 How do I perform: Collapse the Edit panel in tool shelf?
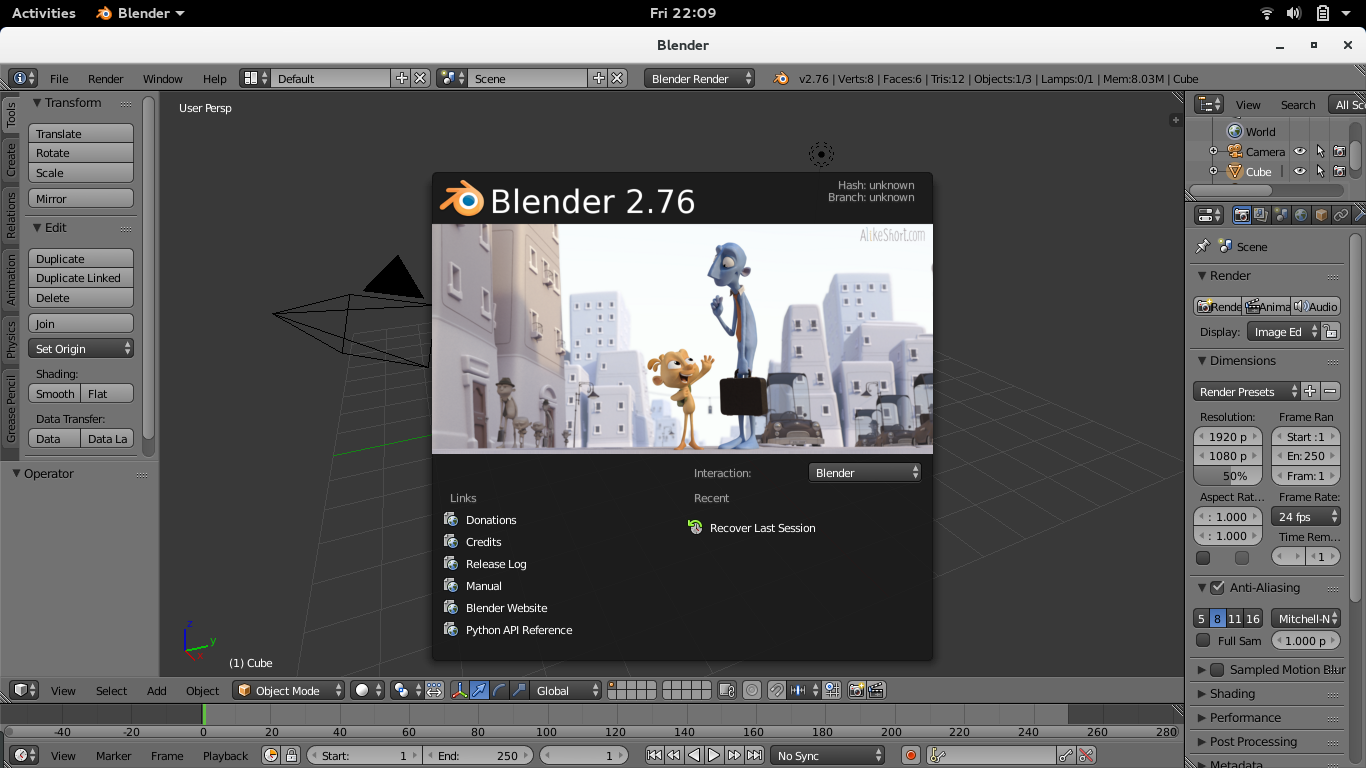[x=38, y=228]
